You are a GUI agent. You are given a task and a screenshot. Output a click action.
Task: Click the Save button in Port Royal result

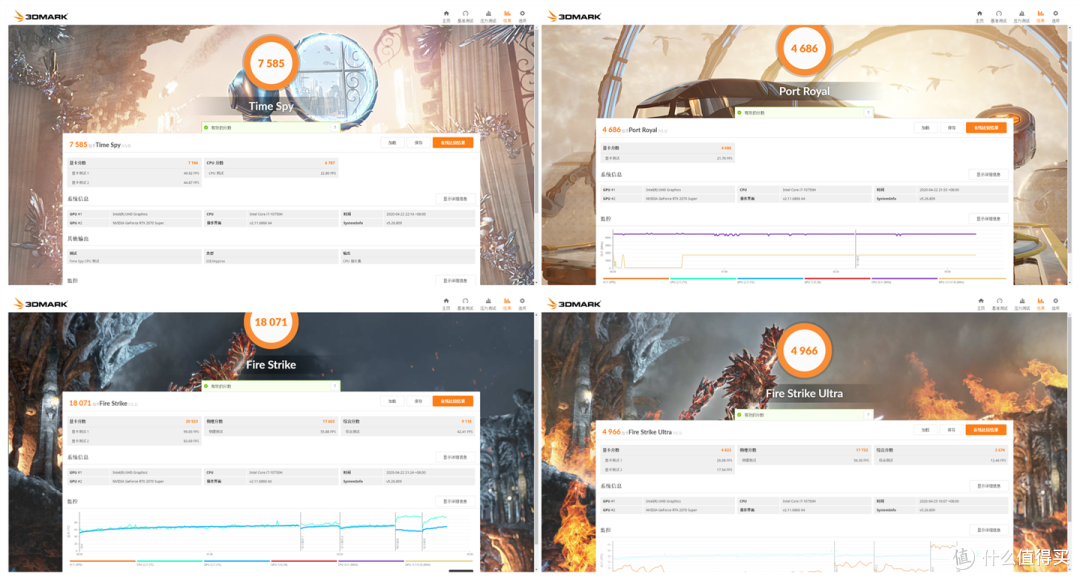point(951,127)
